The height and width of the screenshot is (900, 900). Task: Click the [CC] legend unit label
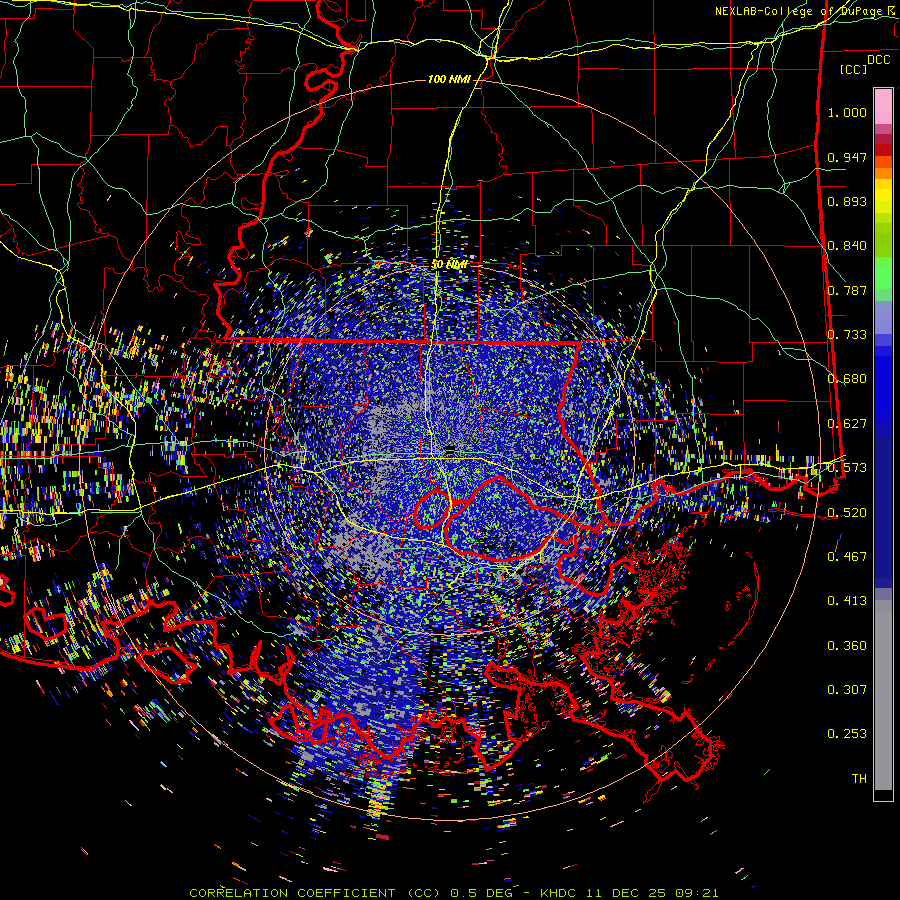coord(854,69)
